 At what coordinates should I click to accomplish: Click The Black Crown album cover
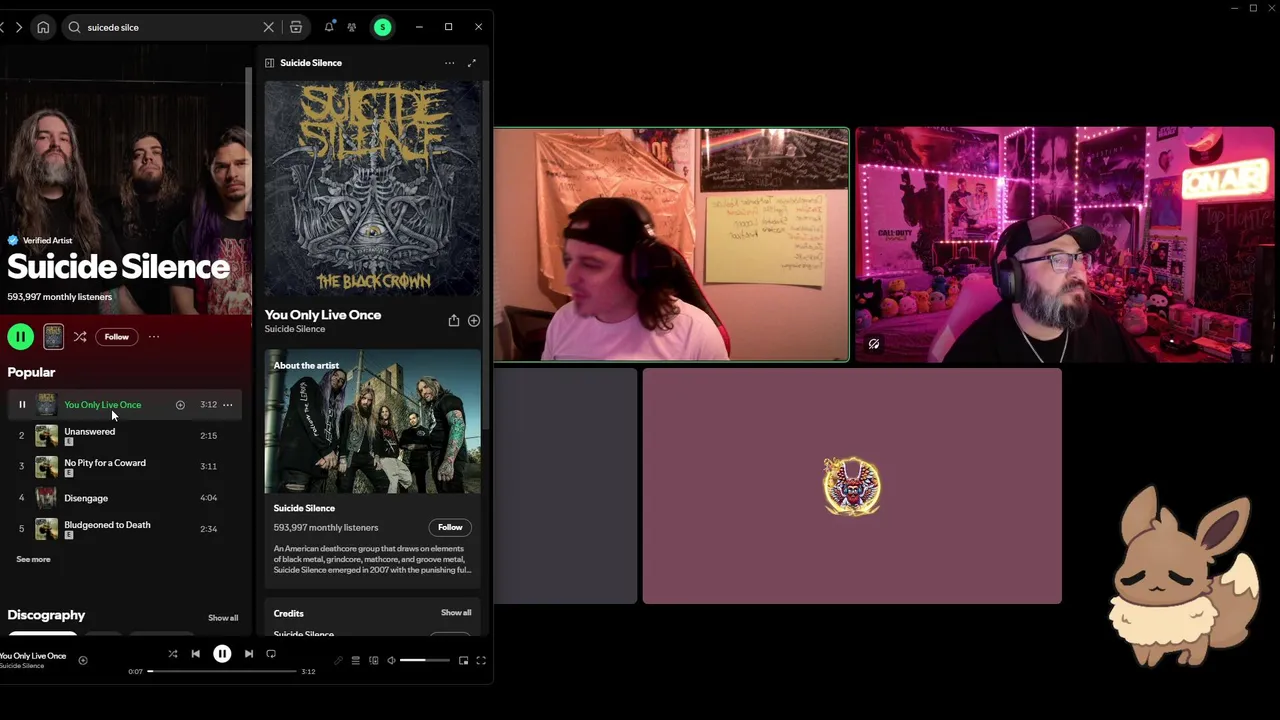[372, 188]
